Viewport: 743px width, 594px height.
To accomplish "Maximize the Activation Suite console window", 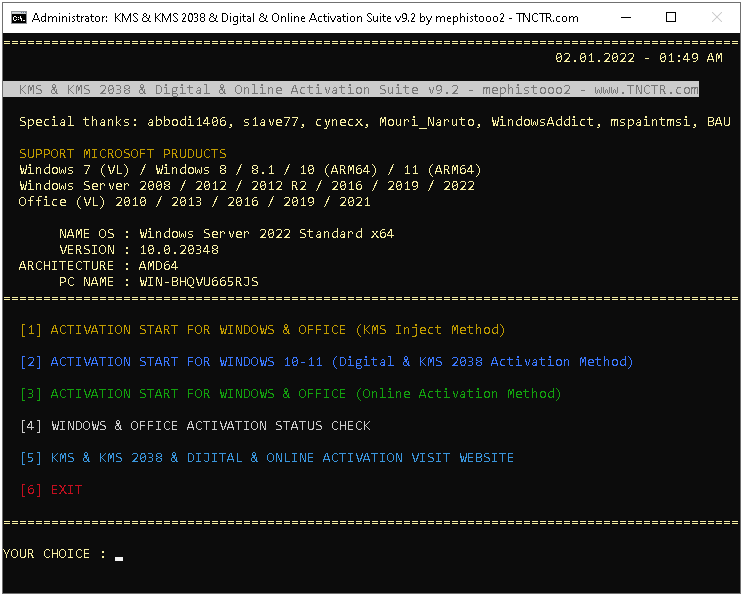I will 671,18.
